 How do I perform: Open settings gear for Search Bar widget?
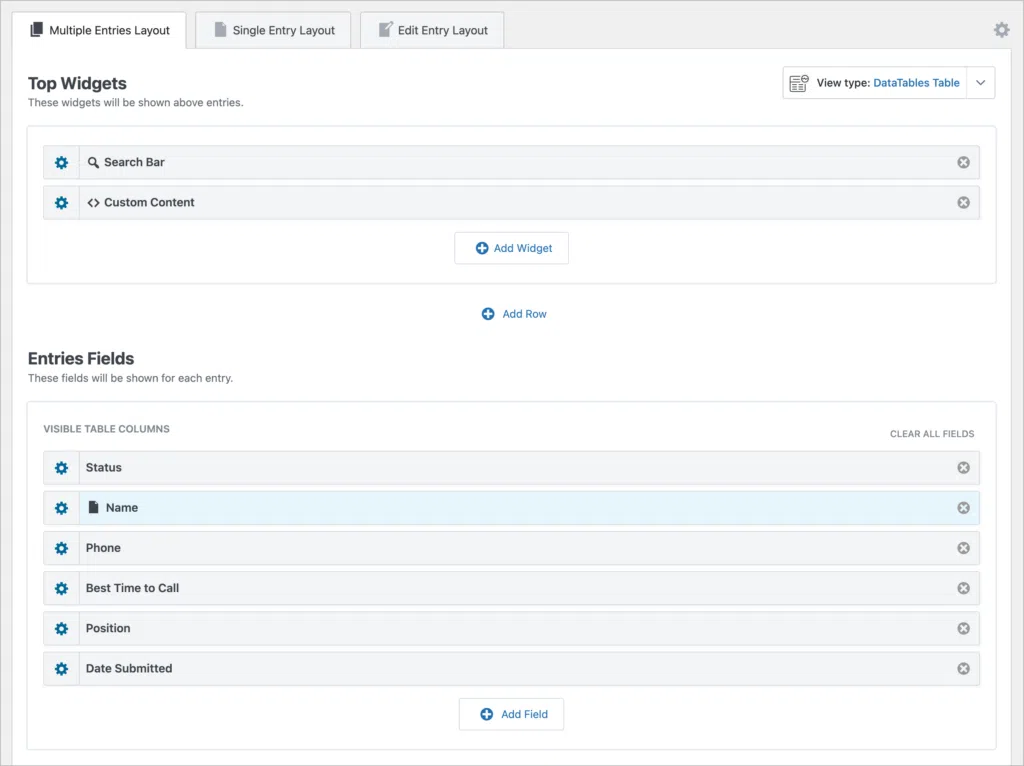click(x=61, y=162)
